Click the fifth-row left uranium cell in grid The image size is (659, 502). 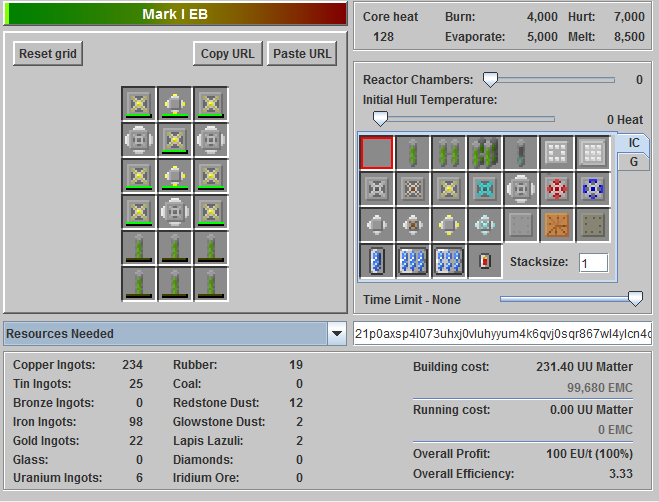(x=139, y=248)
